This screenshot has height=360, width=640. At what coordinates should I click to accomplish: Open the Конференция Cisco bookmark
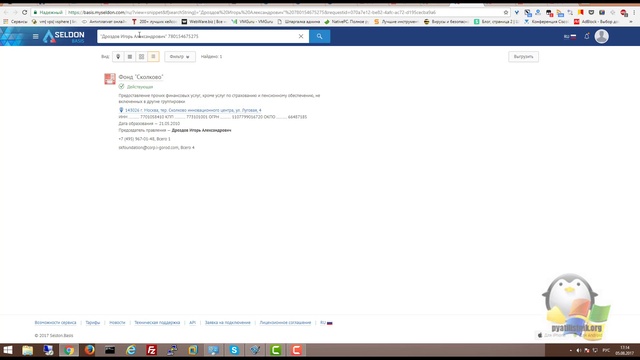pyautogui.click(x=547, y=21)
